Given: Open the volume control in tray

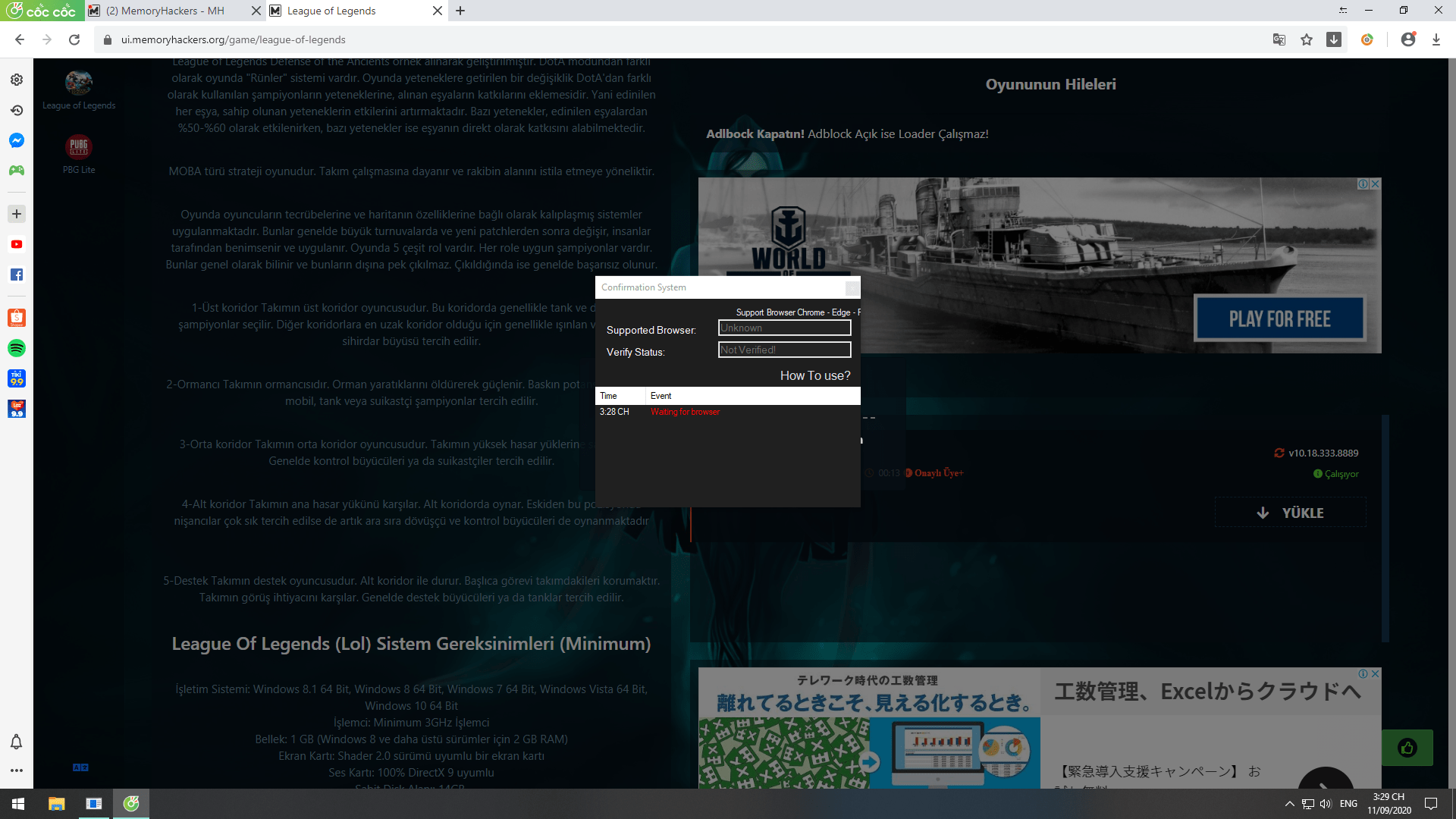Looking at the screenshot, I should [x=1326, y=804].
